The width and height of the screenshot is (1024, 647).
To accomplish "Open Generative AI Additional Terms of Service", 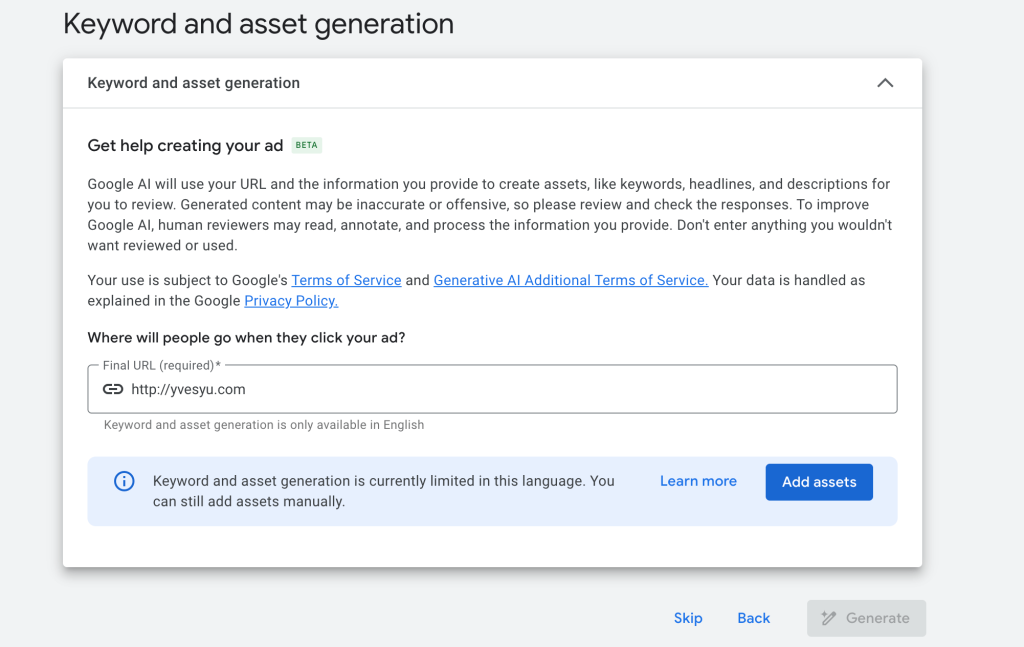I will pos(571,280).
